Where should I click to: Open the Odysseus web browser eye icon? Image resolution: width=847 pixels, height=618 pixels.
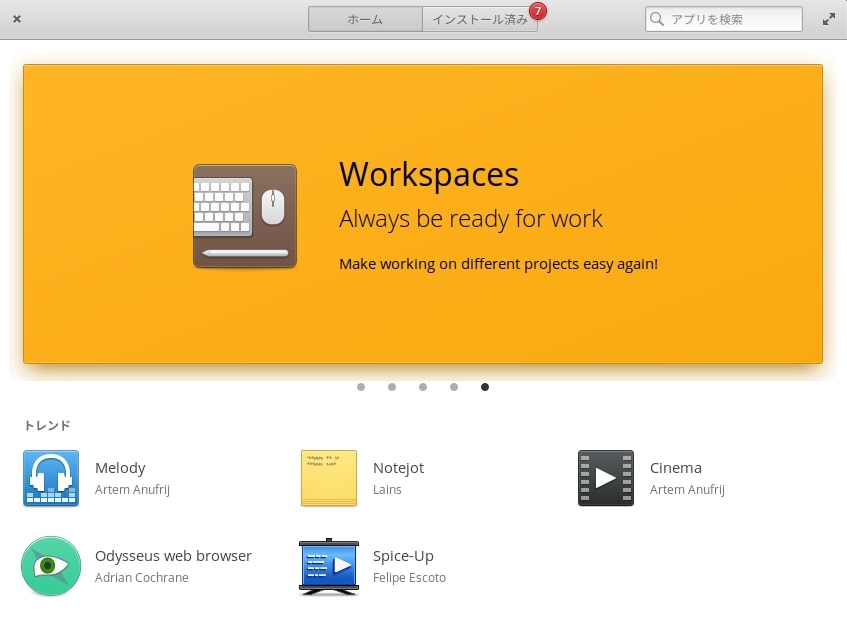point(51,566)
